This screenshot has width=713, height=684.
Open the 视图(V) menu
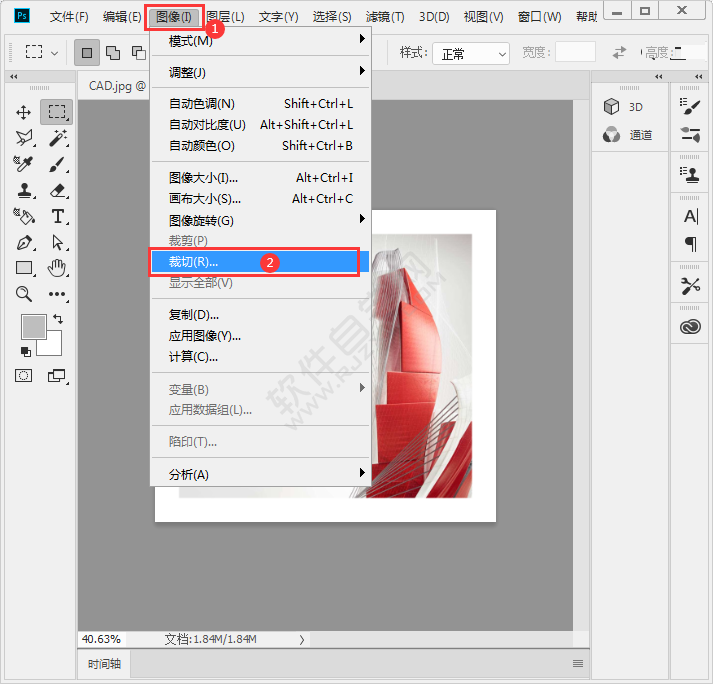click(483, 17)
